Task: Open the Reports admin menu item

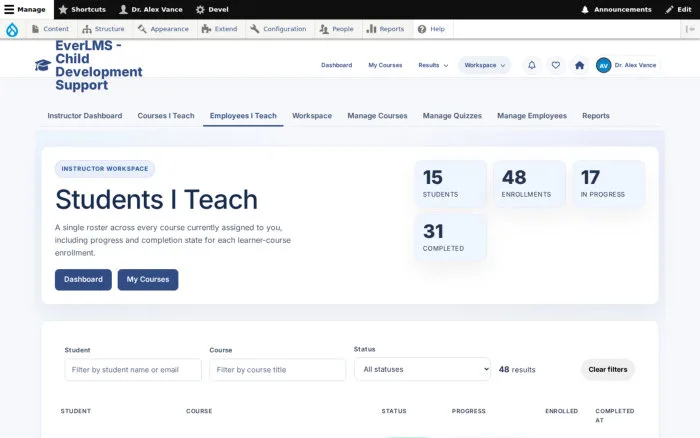Action: click(386, 29)
